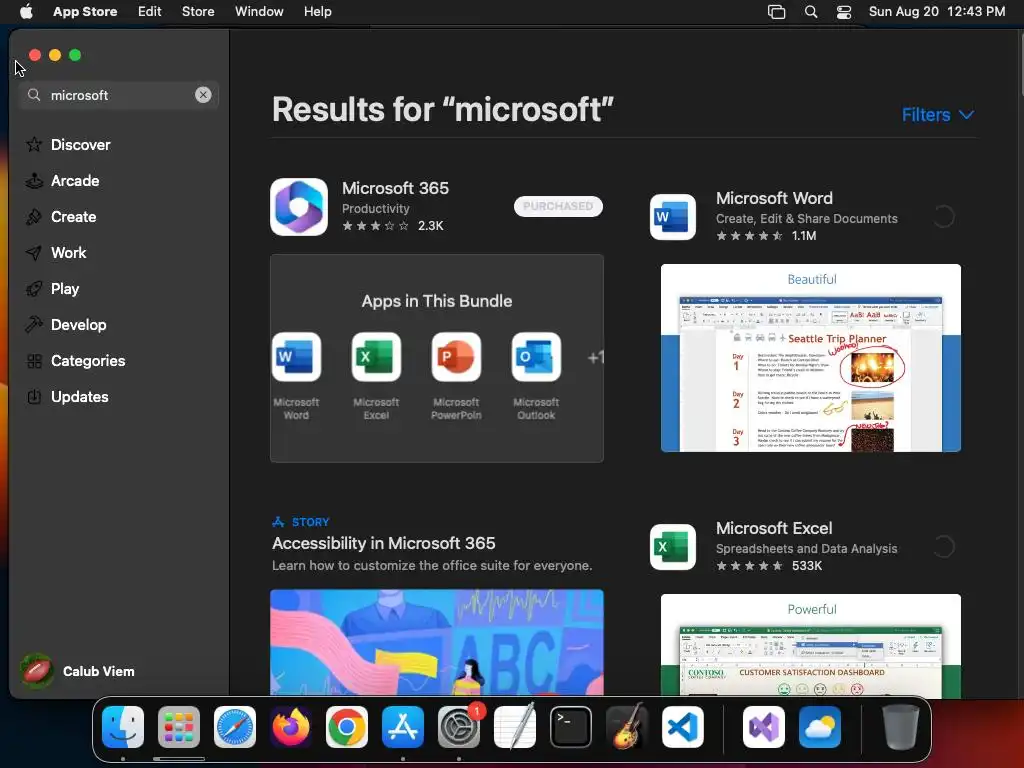Viewport: 1024px width, 768px height.
Task: Open the Arcade section
Action: 63,181
